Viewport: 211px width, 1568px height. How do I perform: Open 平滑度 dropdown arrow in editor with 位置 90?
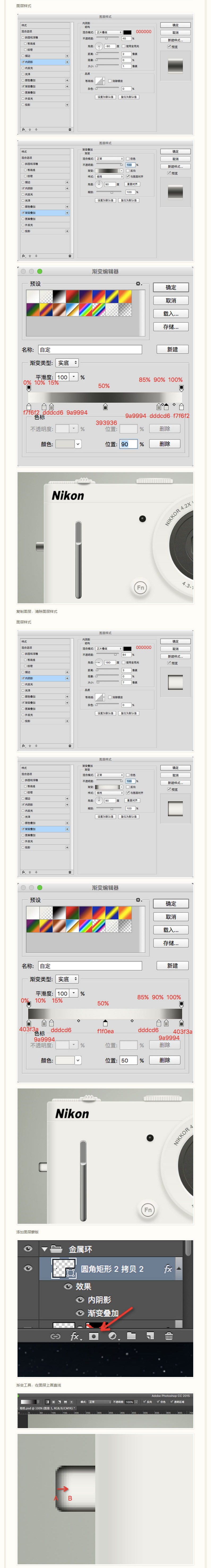coord(74,377)
